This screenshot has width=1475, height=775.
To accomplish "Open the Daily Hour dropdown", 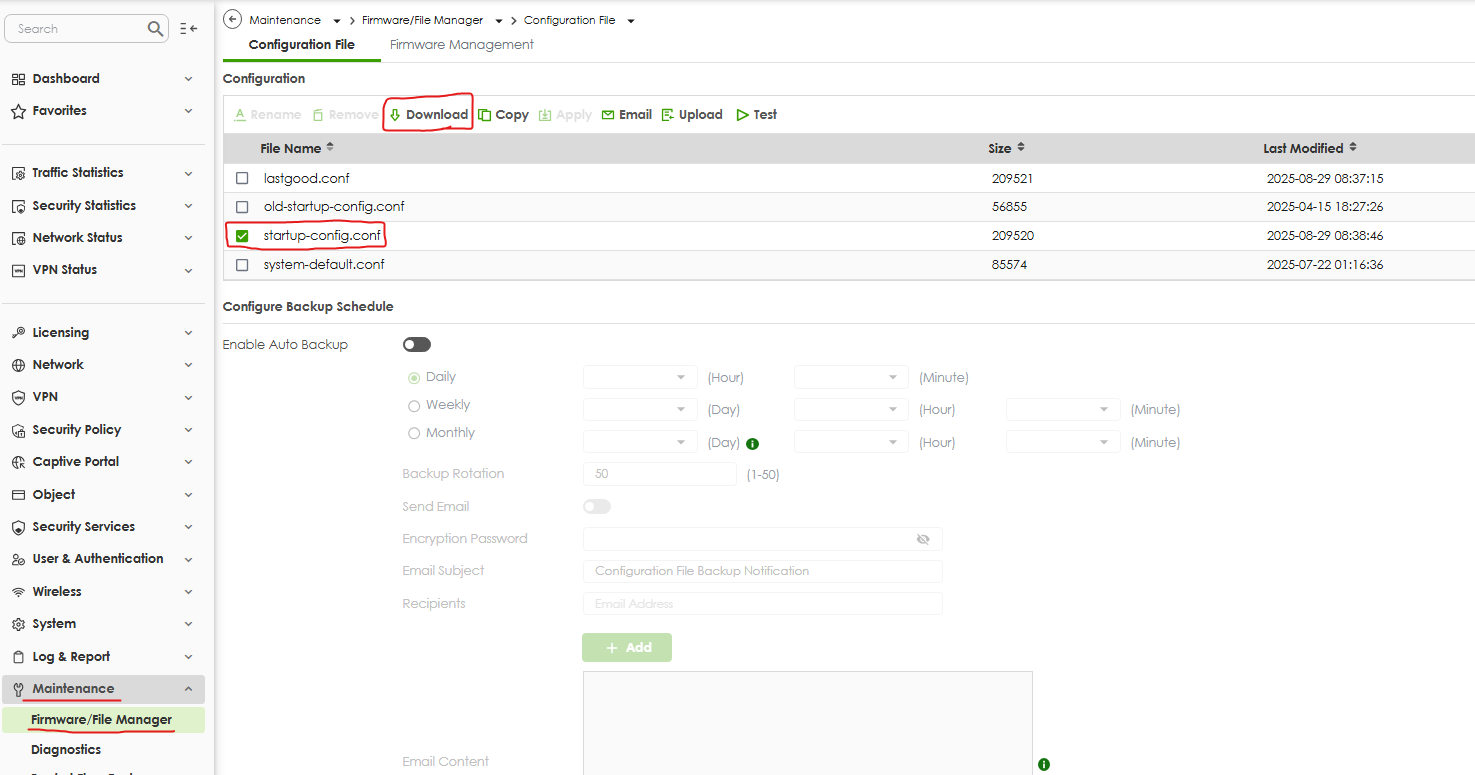I will click(x=640, y=377).
